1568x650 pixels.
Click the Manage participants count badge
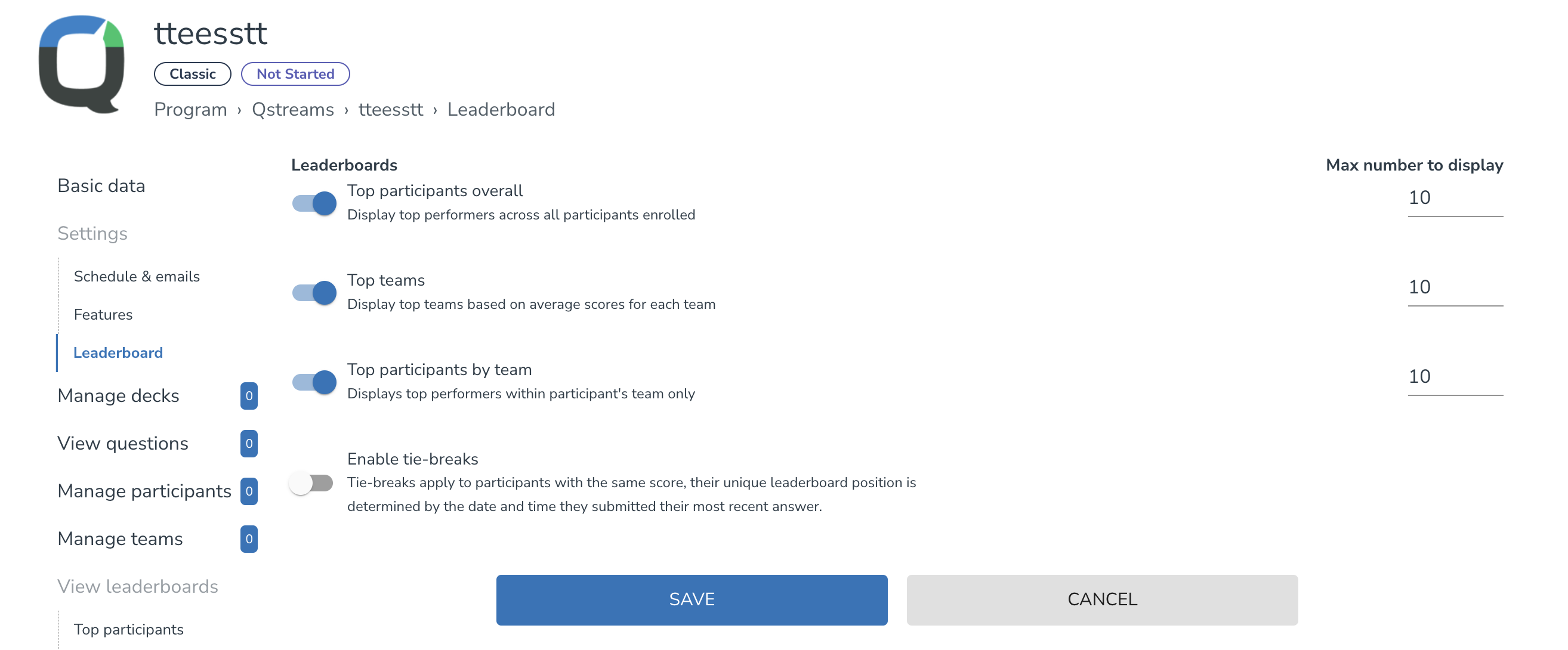pyautogui.click(x=249, y=491)
